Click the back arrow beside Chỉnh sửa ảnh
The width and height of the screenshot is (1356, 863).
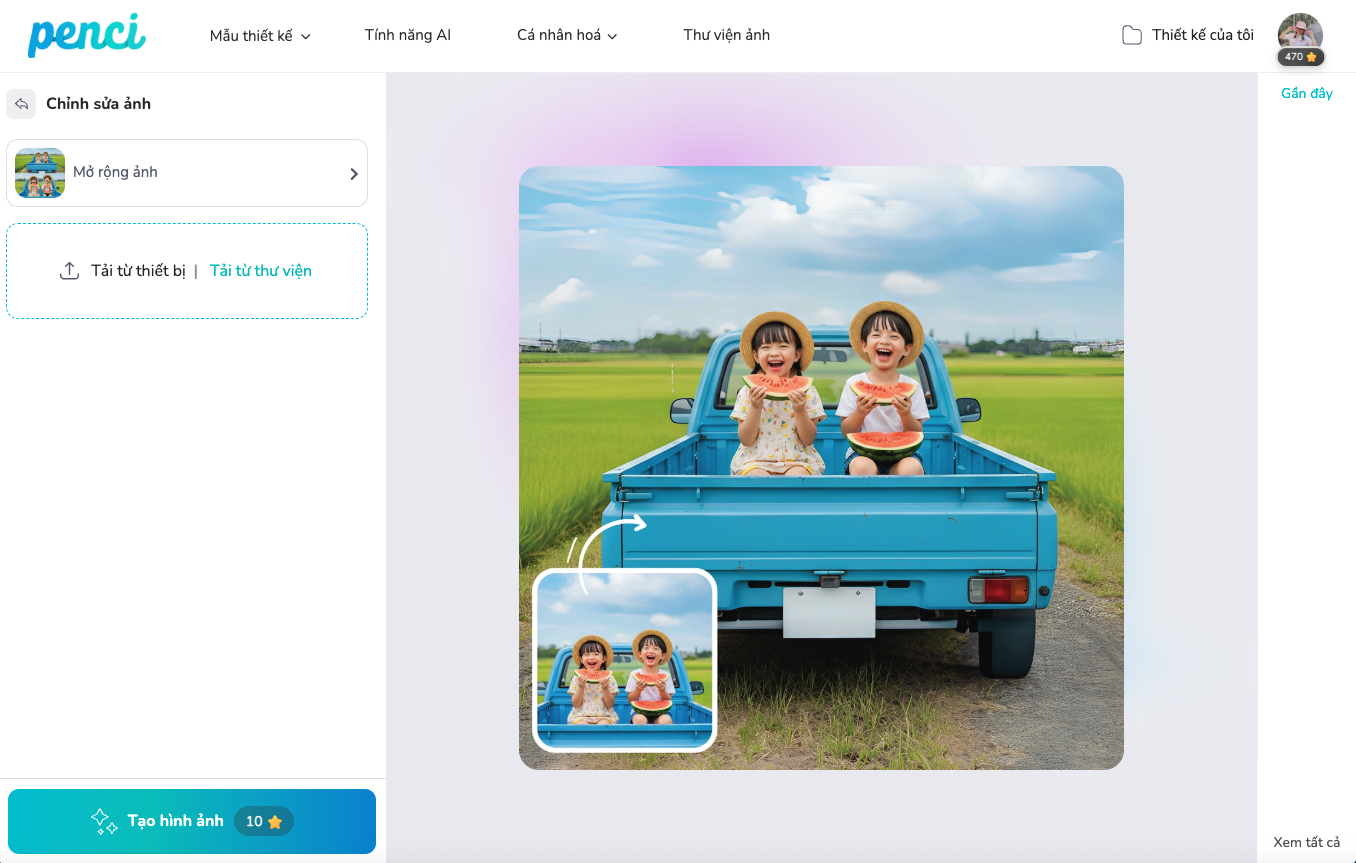pos(21,104)
